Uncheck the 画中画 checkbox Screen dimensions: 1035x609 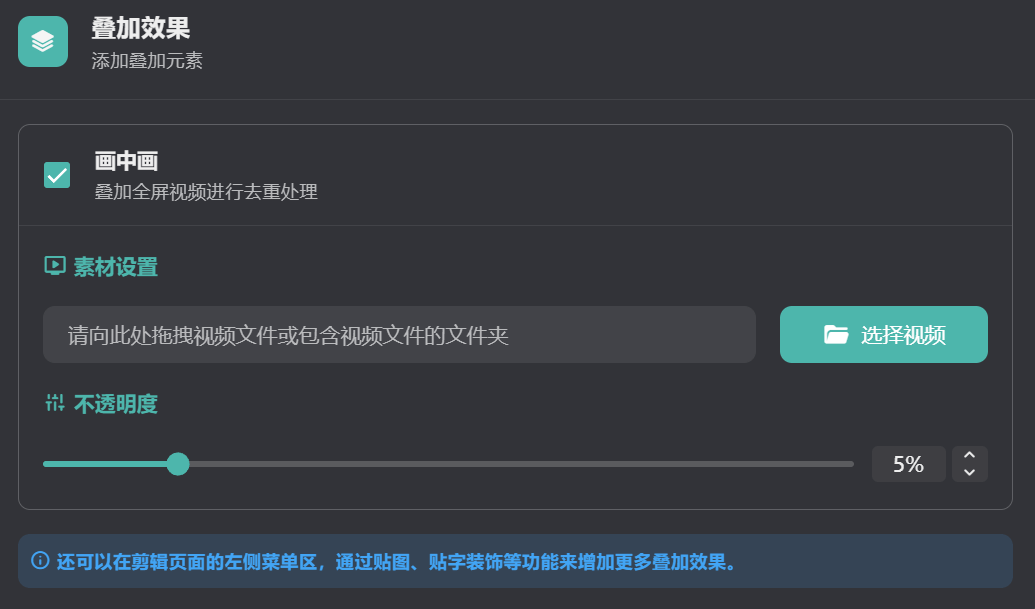pos(57,175)
